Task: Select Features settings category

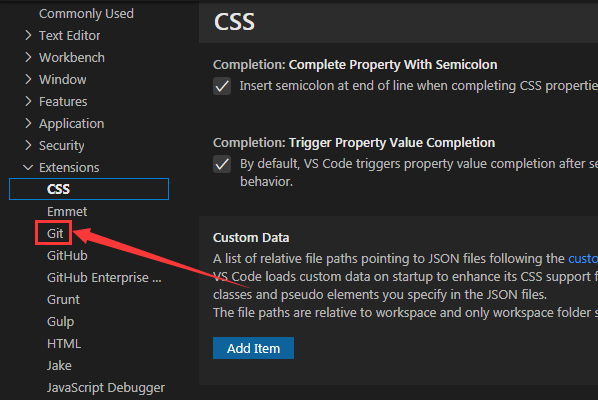Action: click(x=63, y=101)
